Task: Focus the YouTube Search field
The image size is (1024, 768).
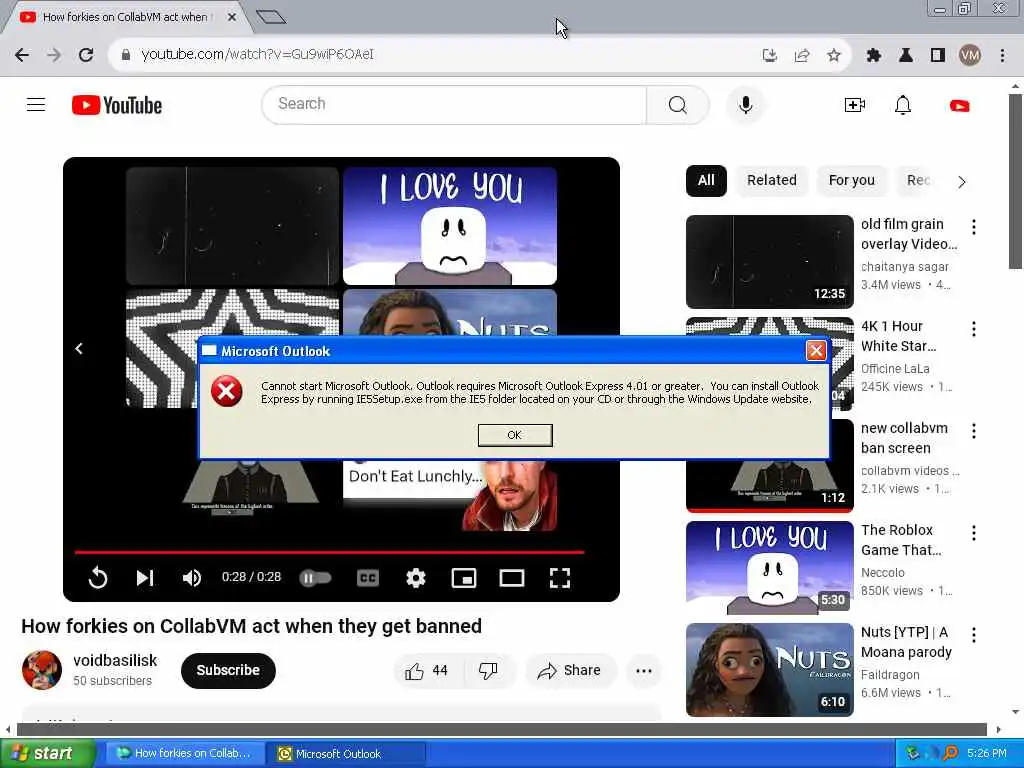Action: coord(455,104)
